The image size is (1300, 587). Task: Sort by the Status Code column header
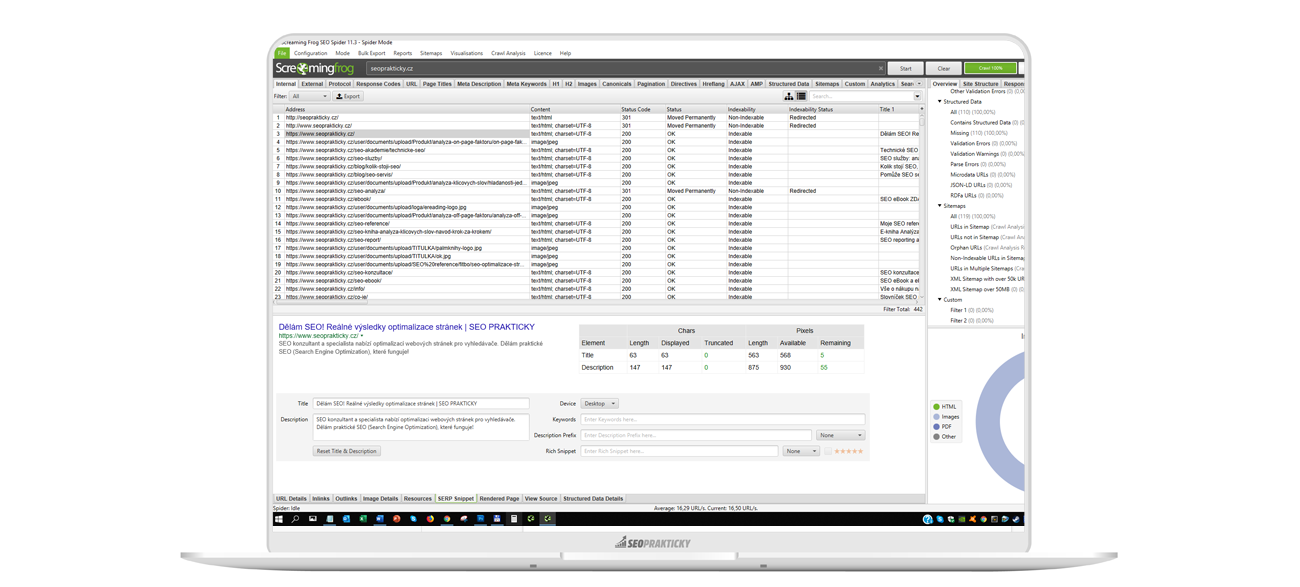click(641, 109)
